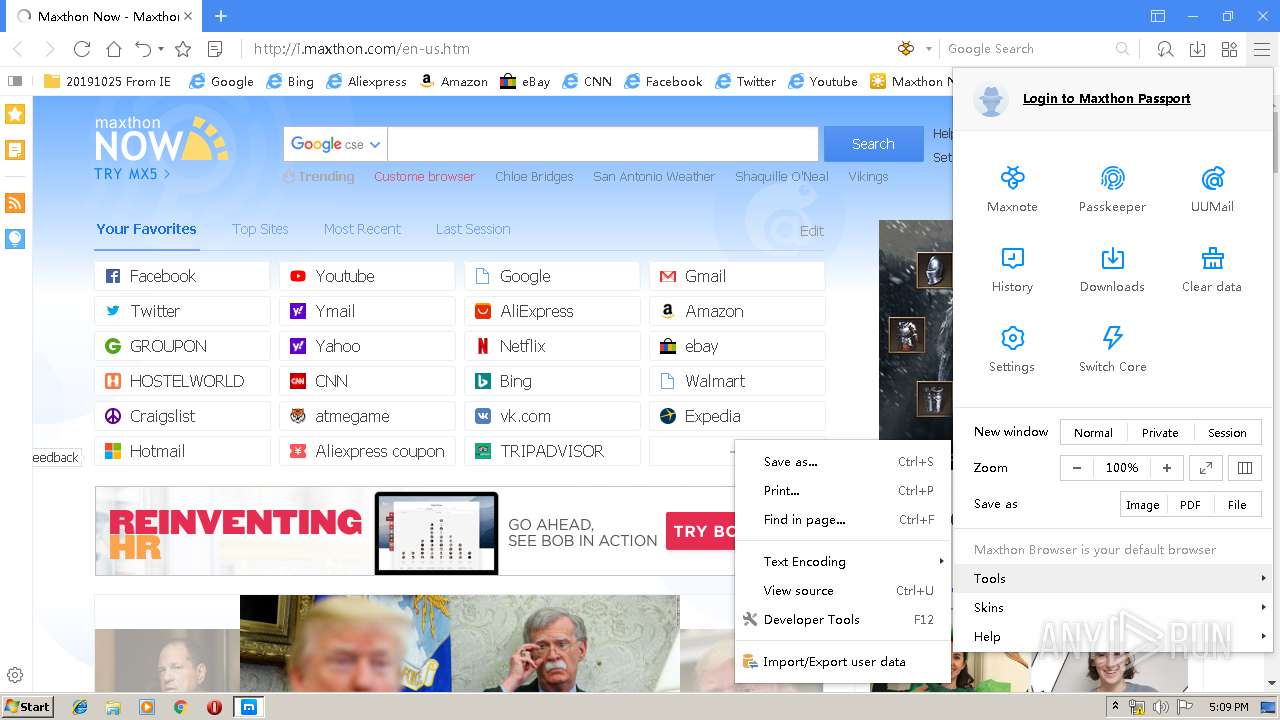Increase zoom with plus button

click(x=1166, y=467)
